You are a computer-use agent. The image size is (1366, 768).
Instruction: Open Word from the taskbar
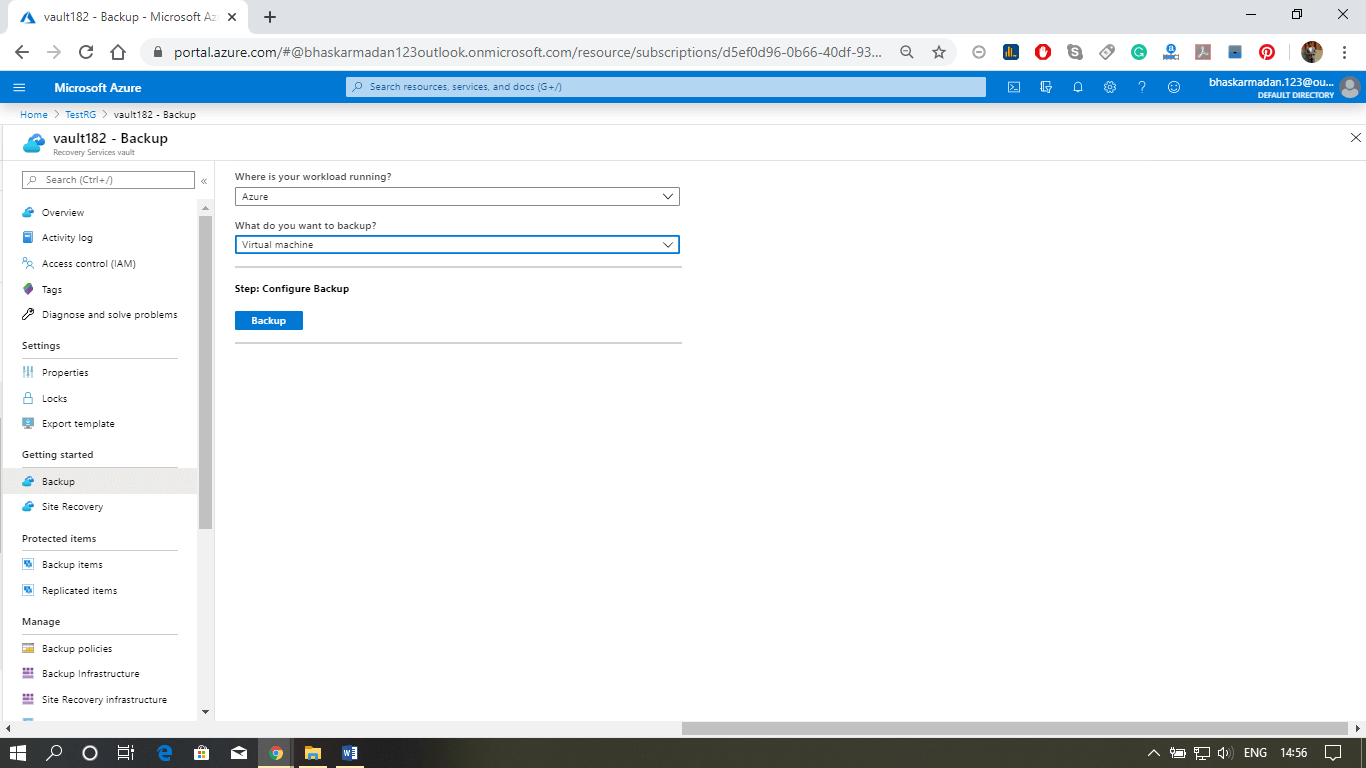349,752
